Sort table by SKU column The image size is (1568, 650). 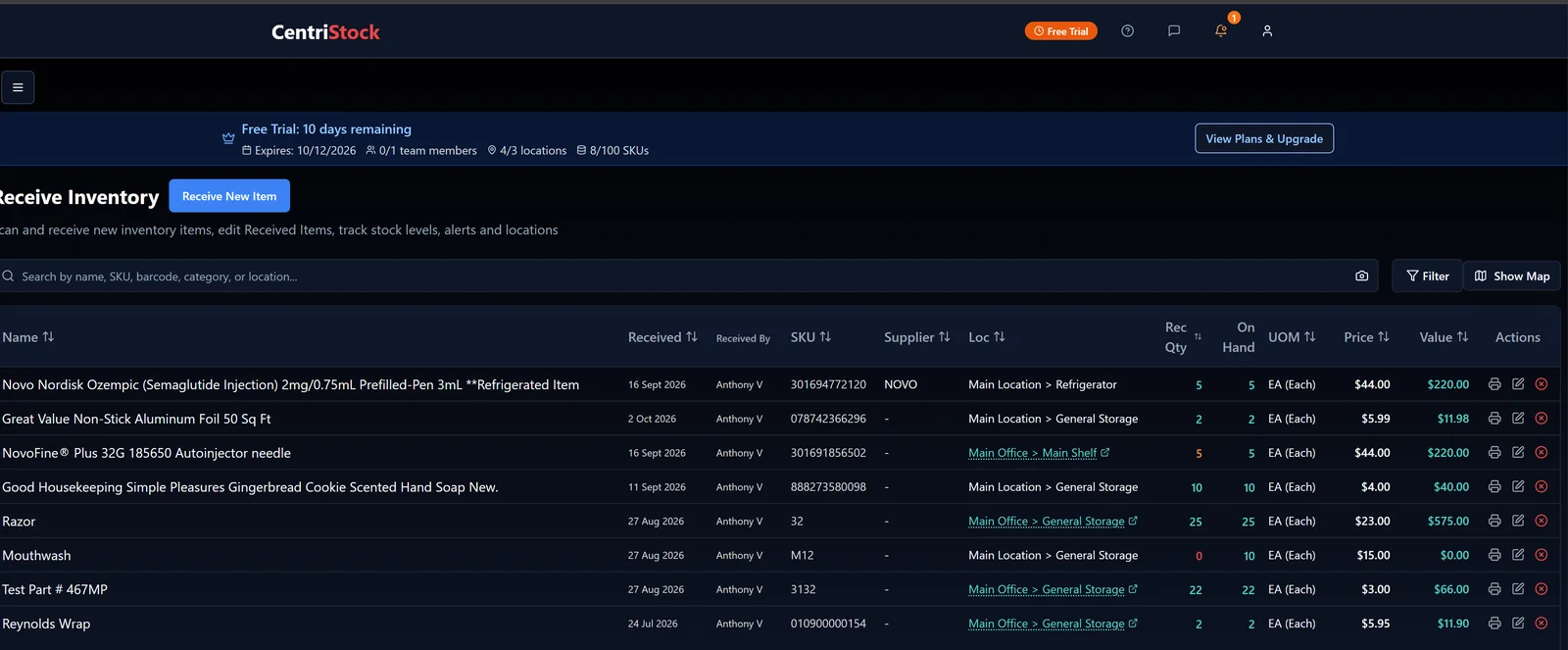coord(810,337)
